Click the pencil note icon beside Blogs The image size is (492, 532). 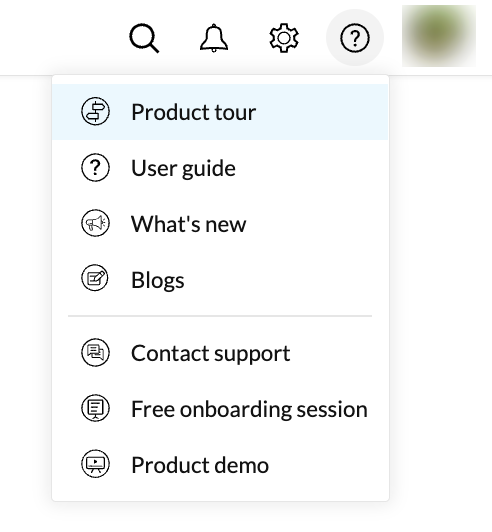[95, 278]
